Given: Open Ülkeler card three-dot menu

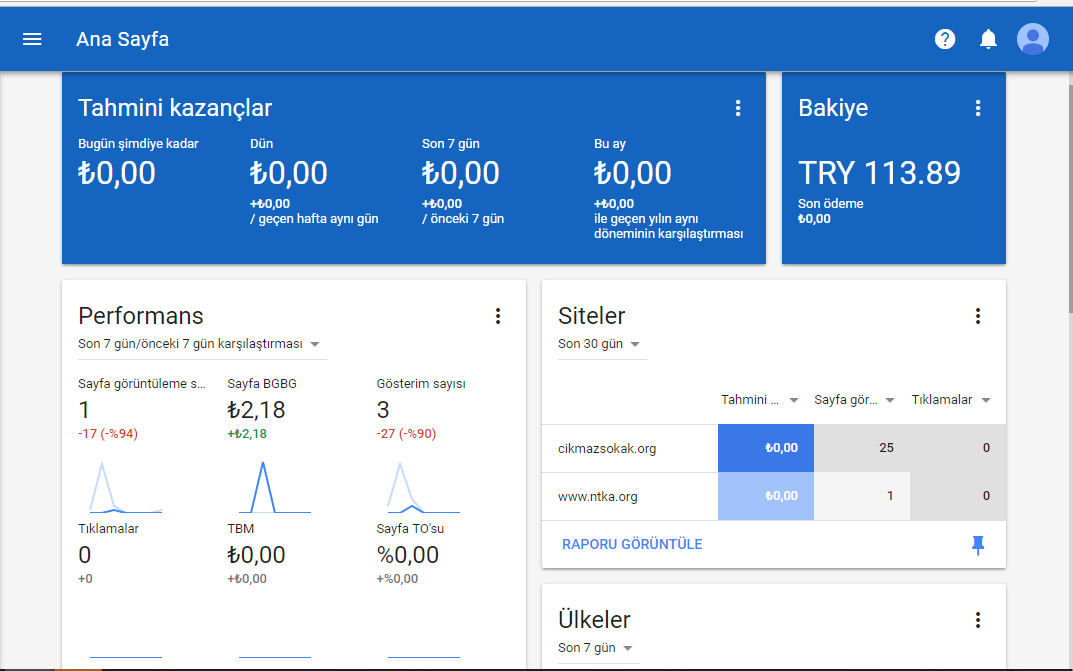Looking at the screenshot, I should [978, 620].
